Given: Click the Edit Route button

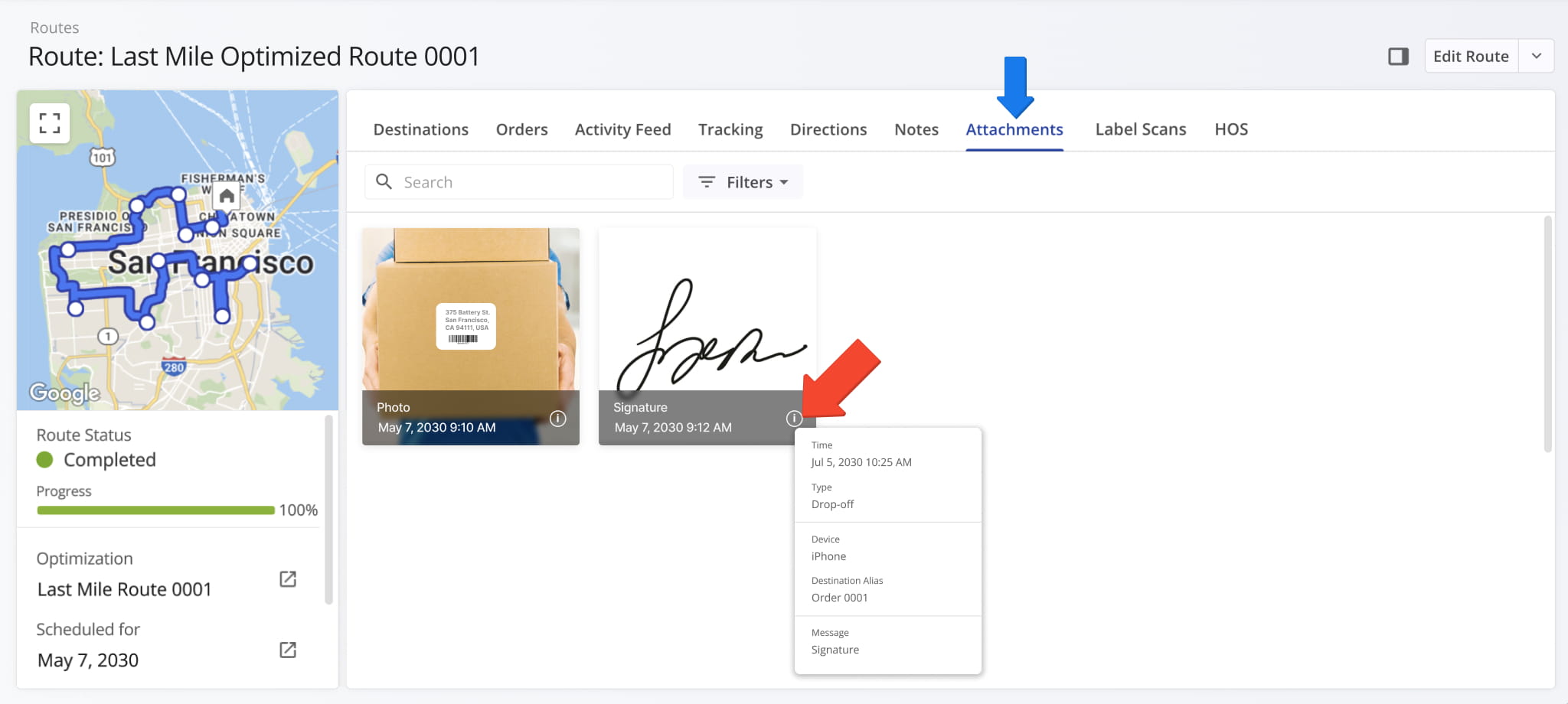Looking at the screenshot, I should point(1470,57).
